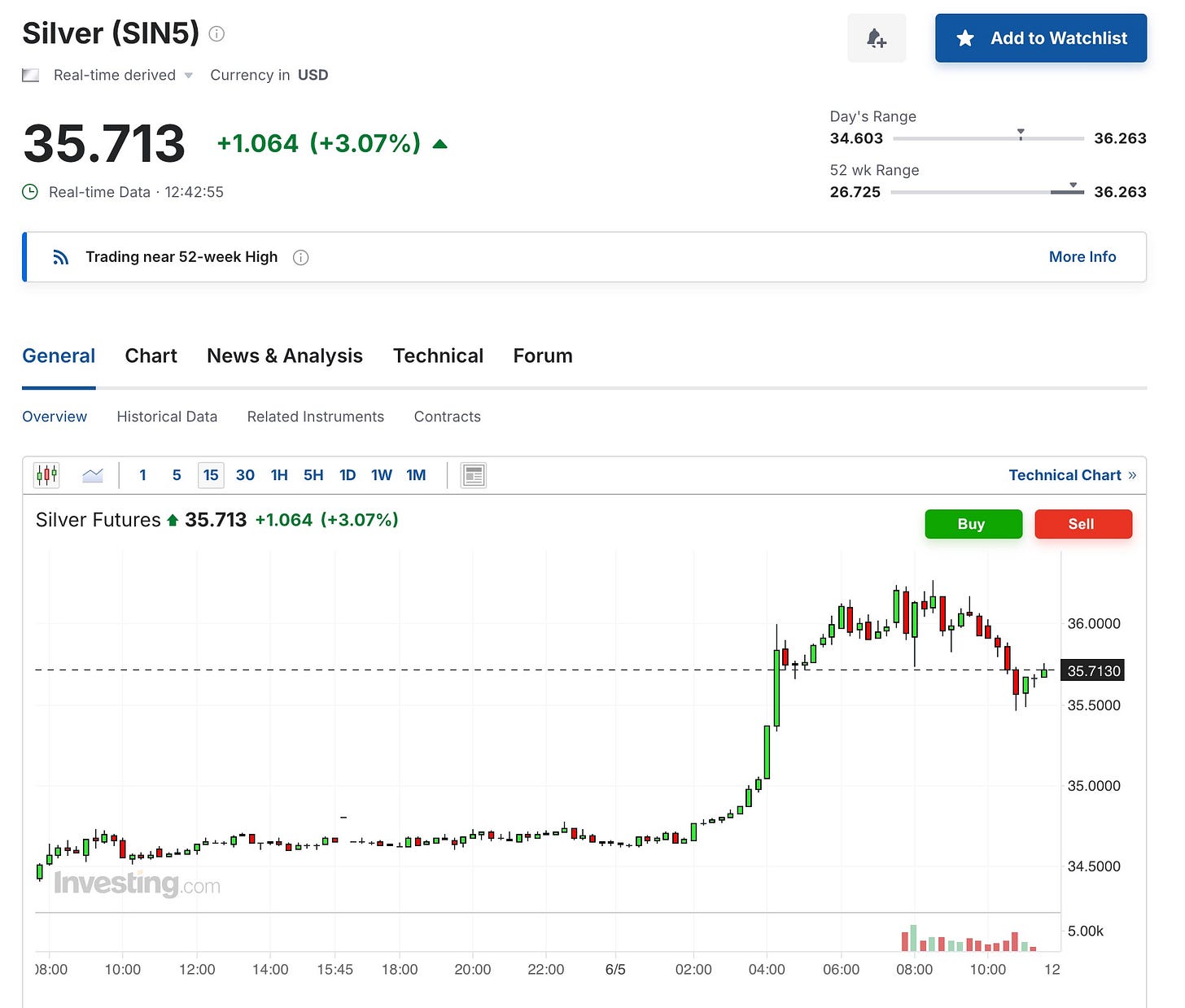Open info tooltip for Trading near 52-week High
1185x1008 pixels.
coord(300,257)
